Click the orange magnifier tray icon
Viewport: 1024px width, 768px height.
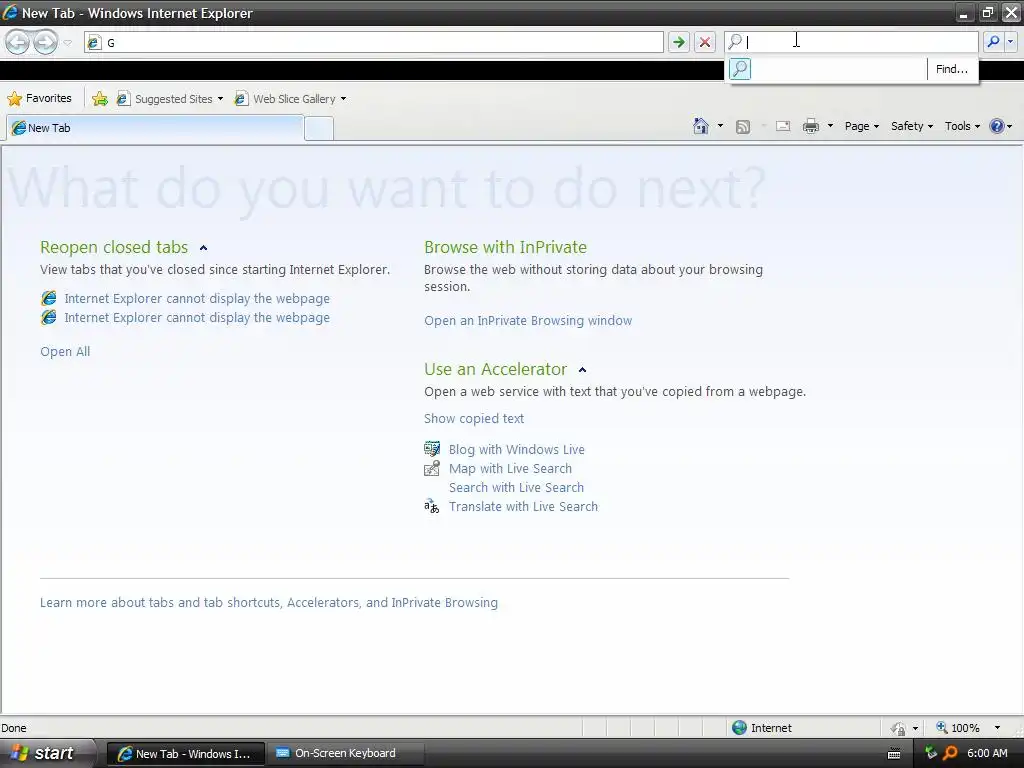950,753
